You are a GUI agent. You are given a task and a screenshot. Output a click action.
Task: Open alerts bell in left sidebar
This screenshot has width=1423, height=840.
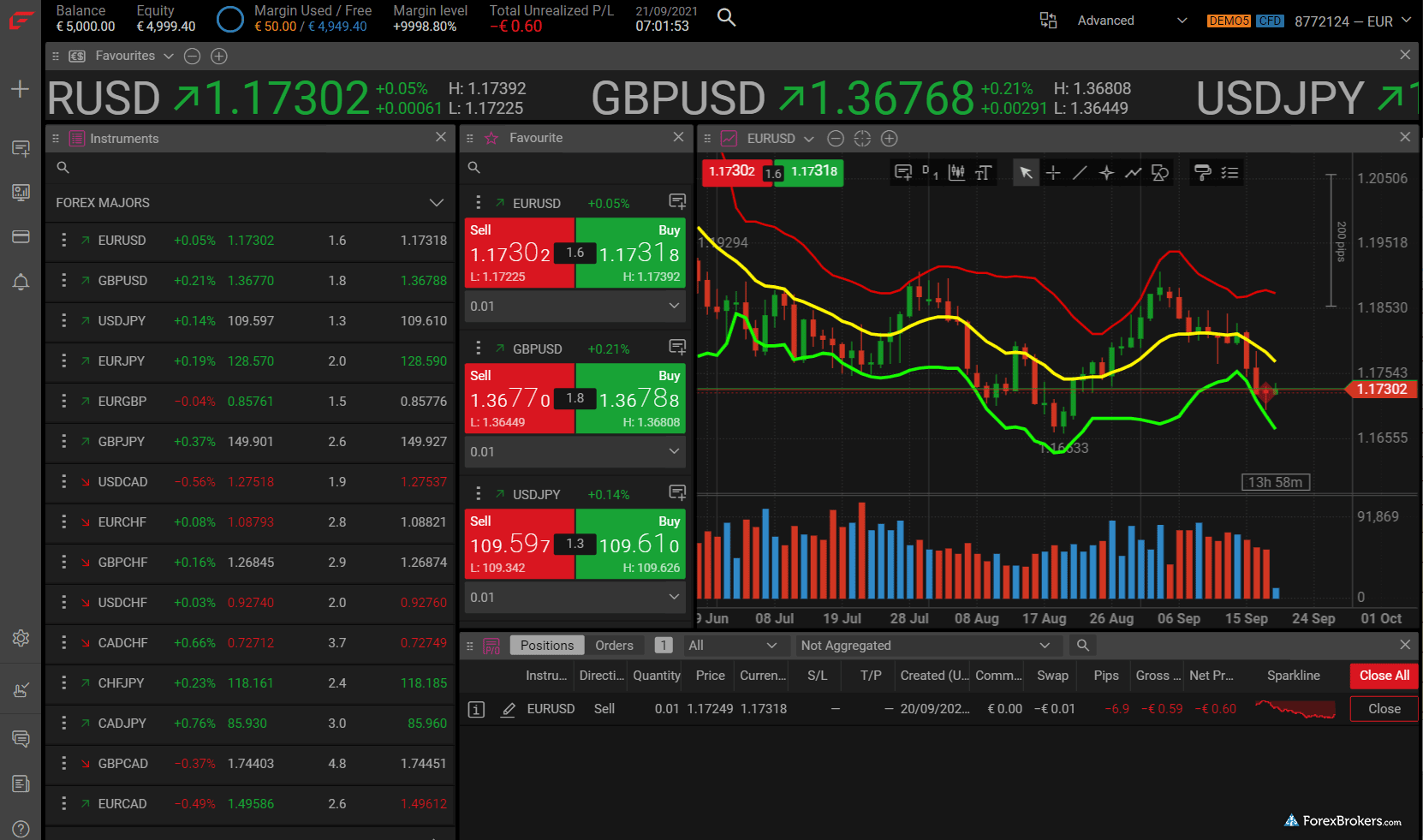21,282
